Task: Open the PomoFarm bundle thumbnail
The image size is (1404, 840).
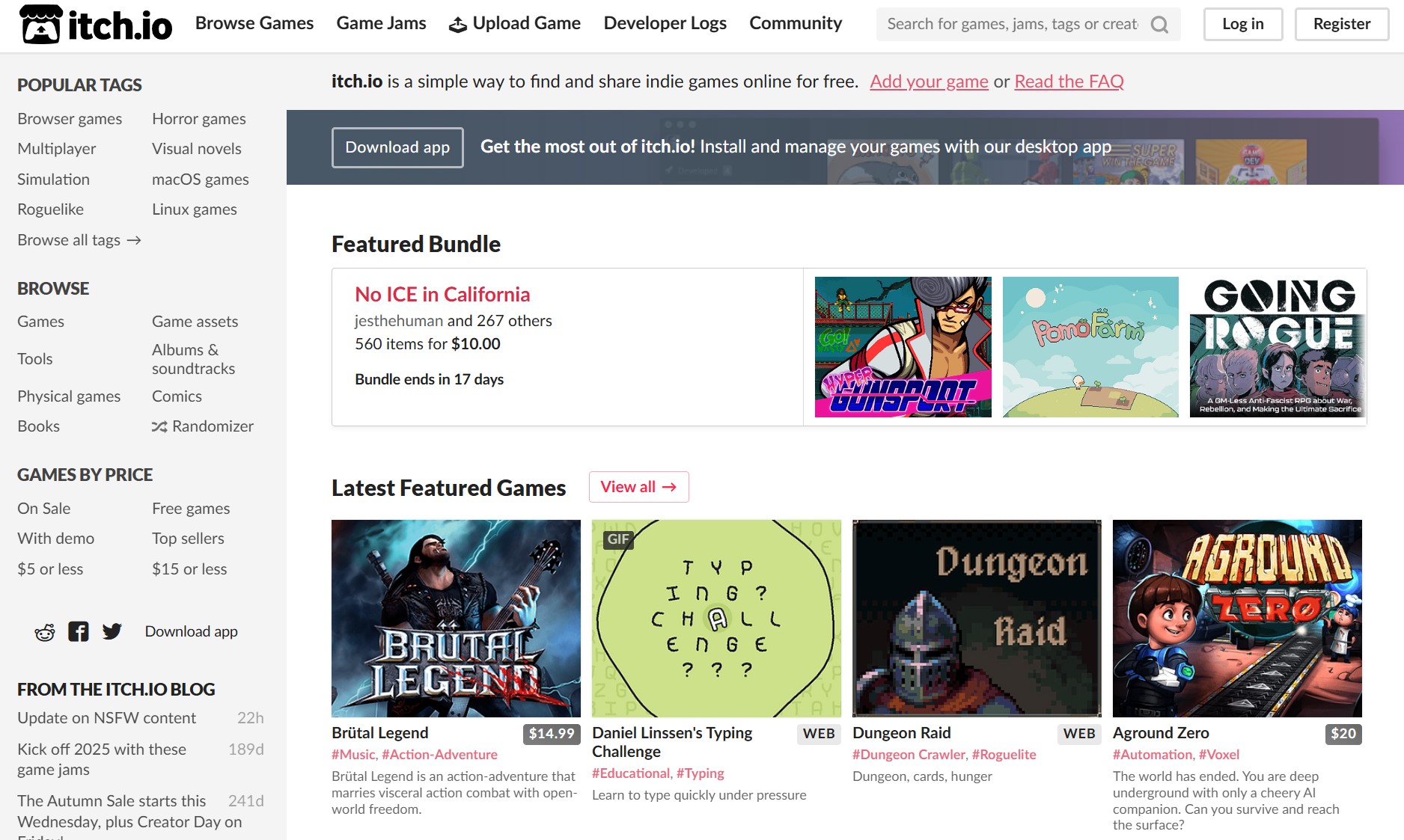Action: tap(1090, 347)
